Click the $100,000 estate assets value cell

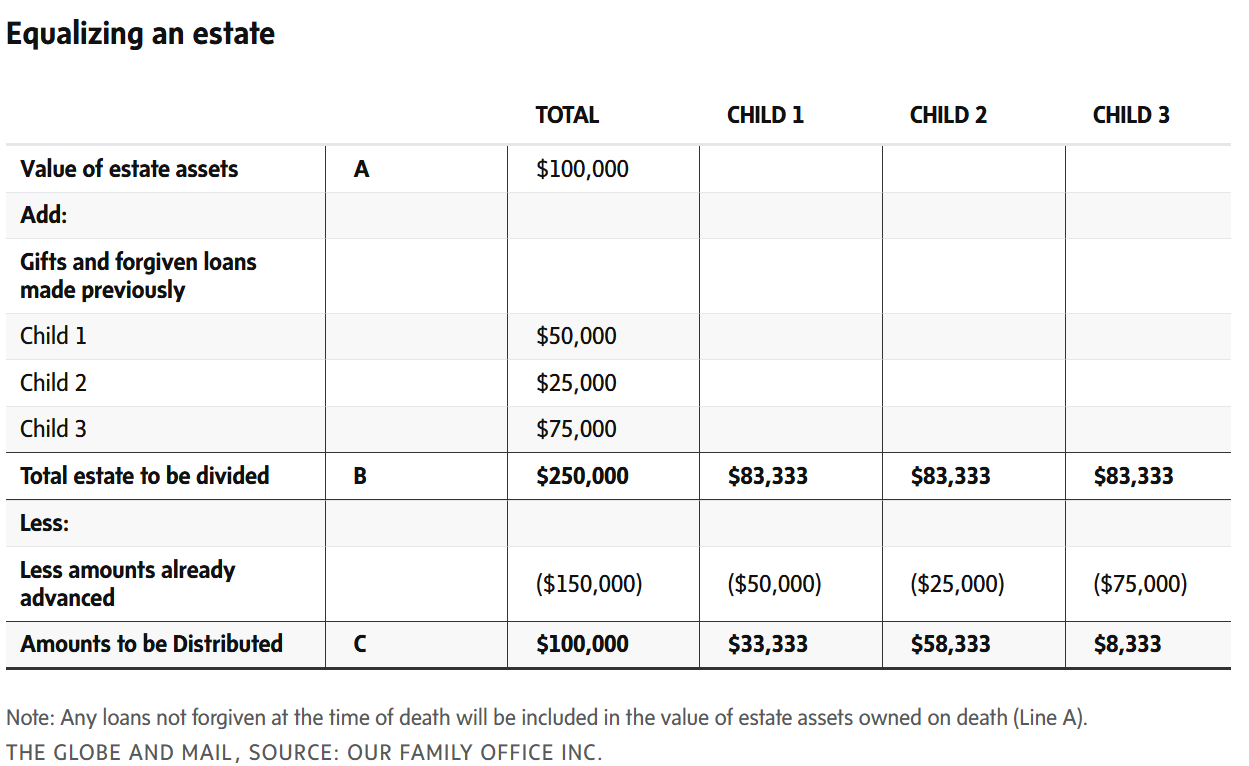coord(582,169)
